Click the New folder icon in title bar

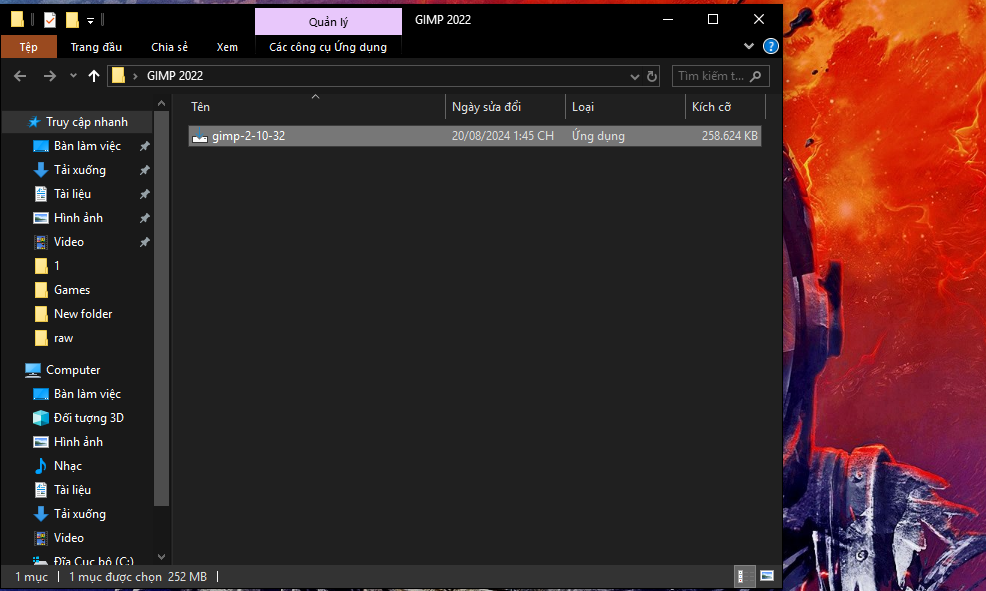tap(72, 20)
